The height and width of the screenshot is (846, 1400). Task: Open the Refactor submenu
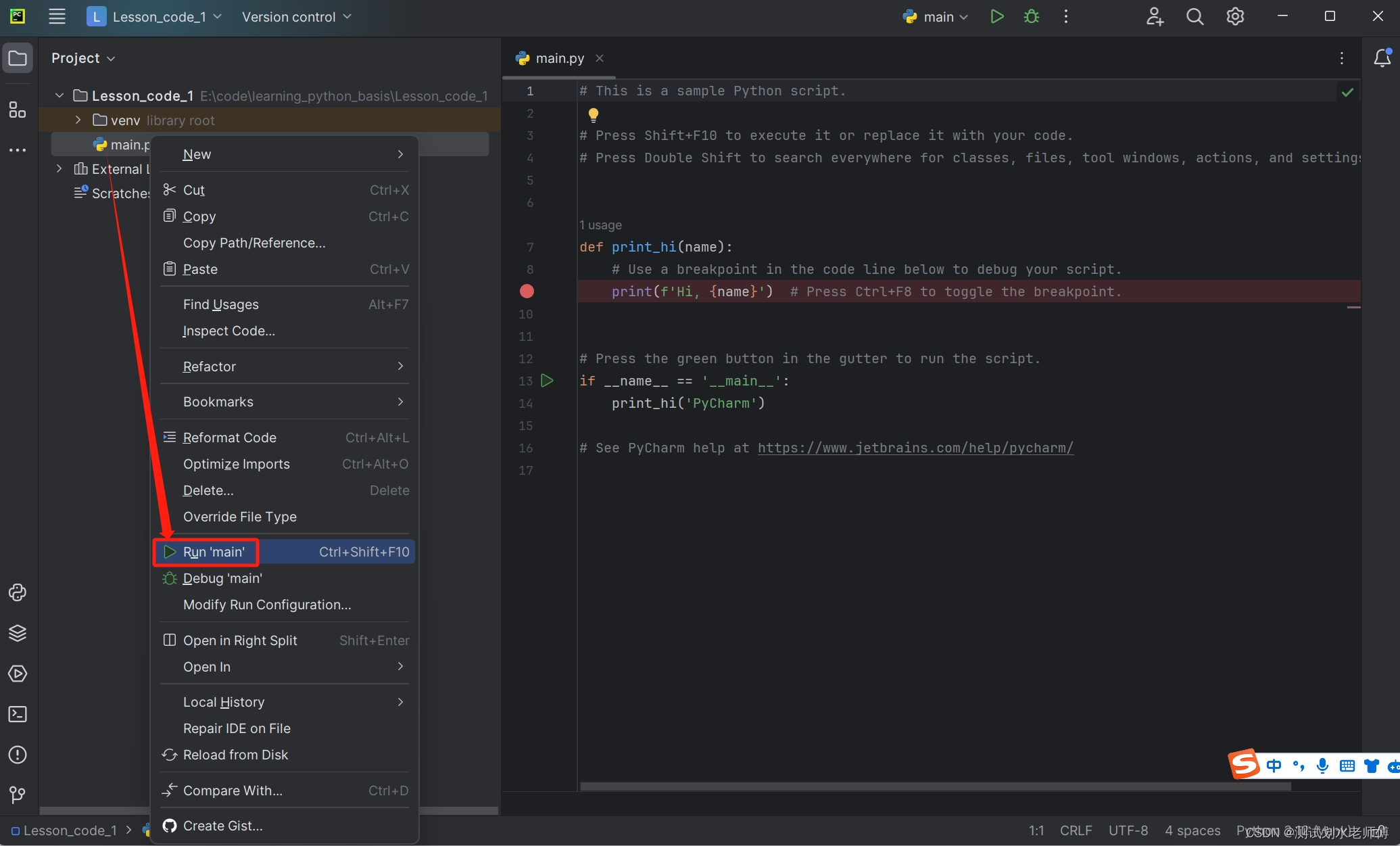(285, 367)
